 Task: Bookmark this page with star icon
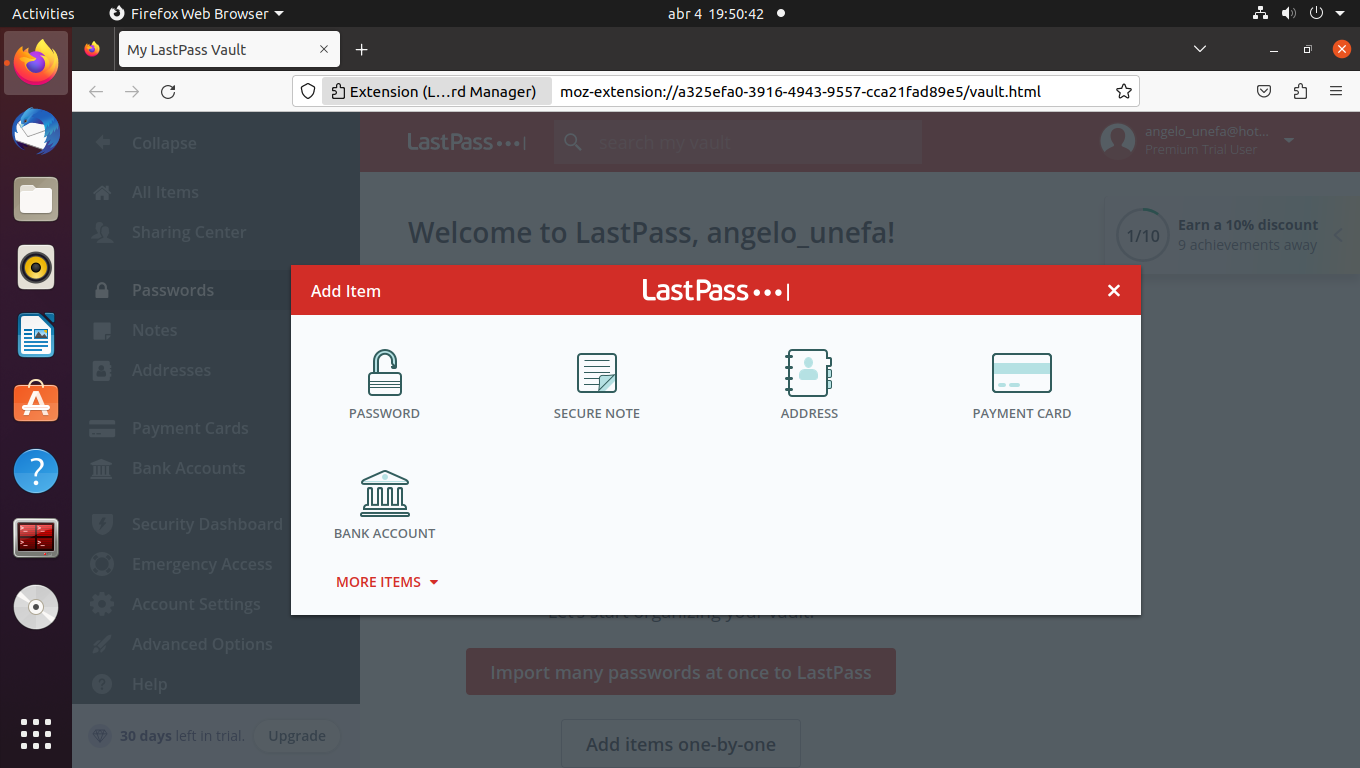click(1124, 91)
